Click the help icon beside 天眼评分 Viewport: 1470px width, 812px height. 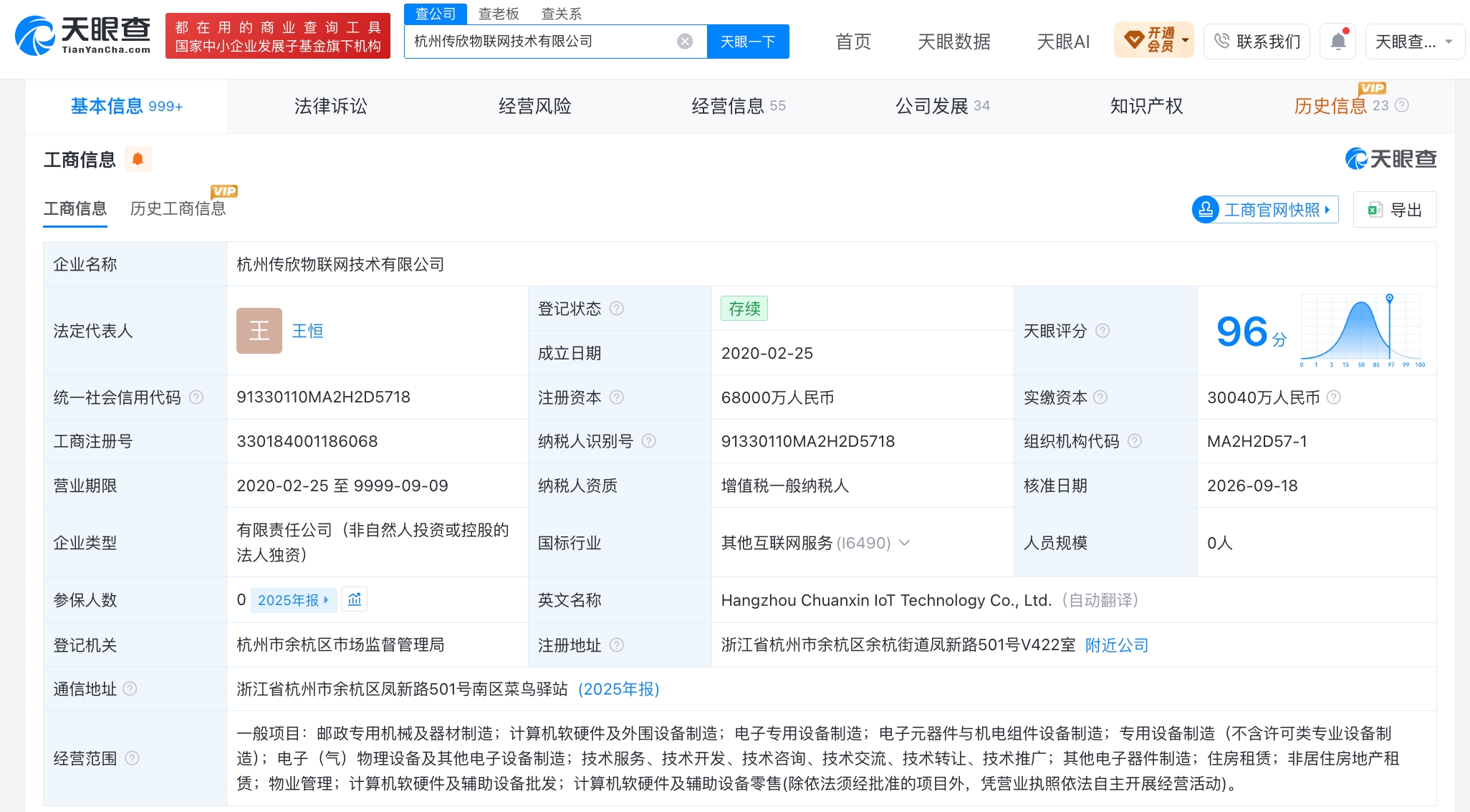pyautogui.click(x=1102, y=331)
